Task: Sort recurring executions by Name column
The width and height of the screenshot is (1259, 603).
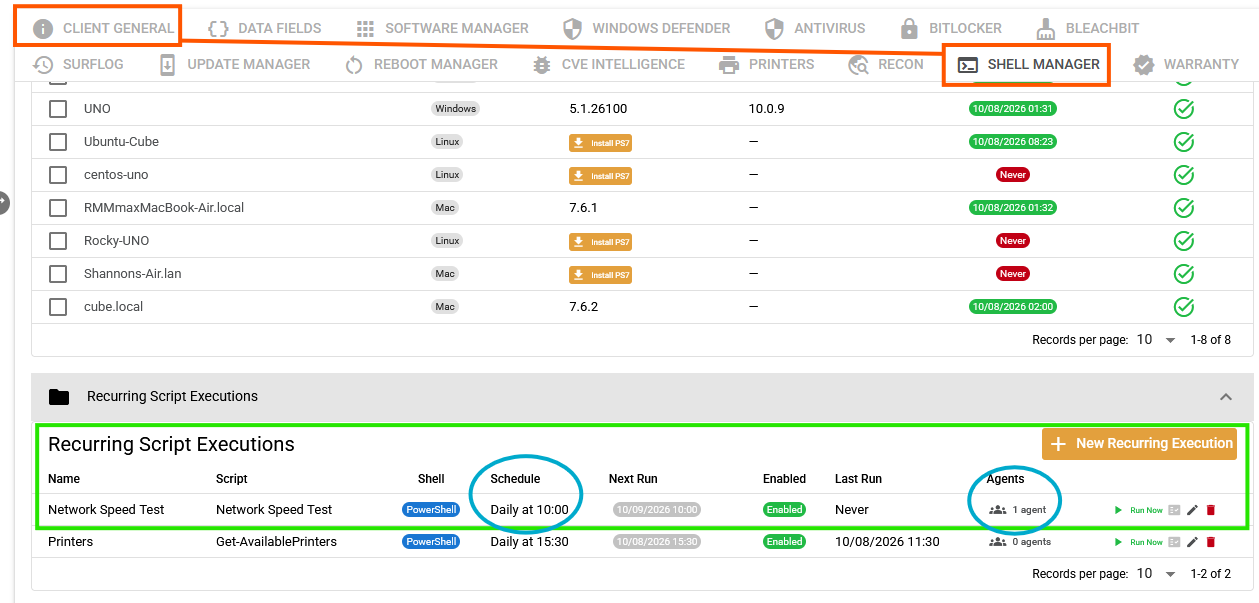Action: point(64,479)
